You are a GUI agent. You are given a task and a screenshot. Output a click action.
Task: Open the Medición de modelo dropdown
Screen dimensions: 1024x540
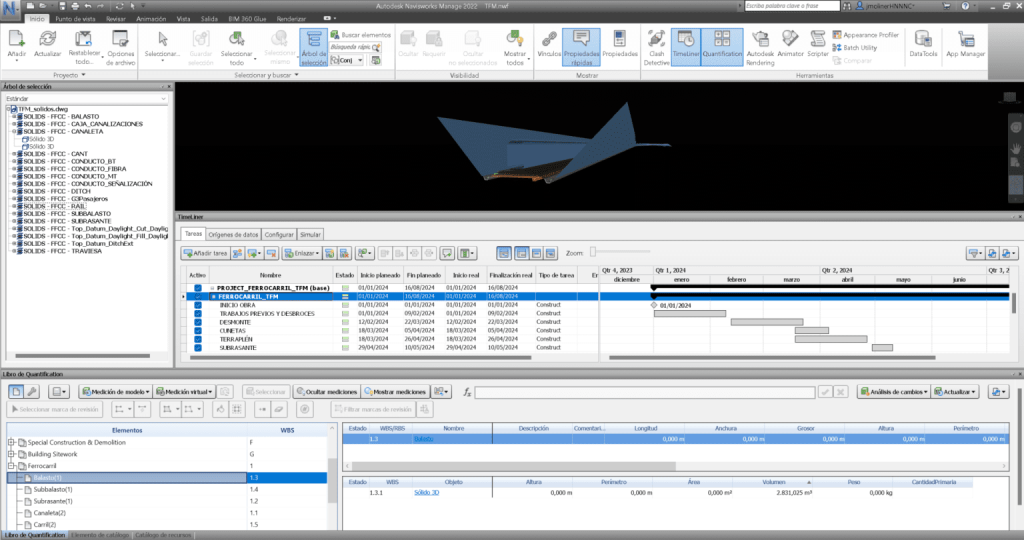tap(116, 391)
